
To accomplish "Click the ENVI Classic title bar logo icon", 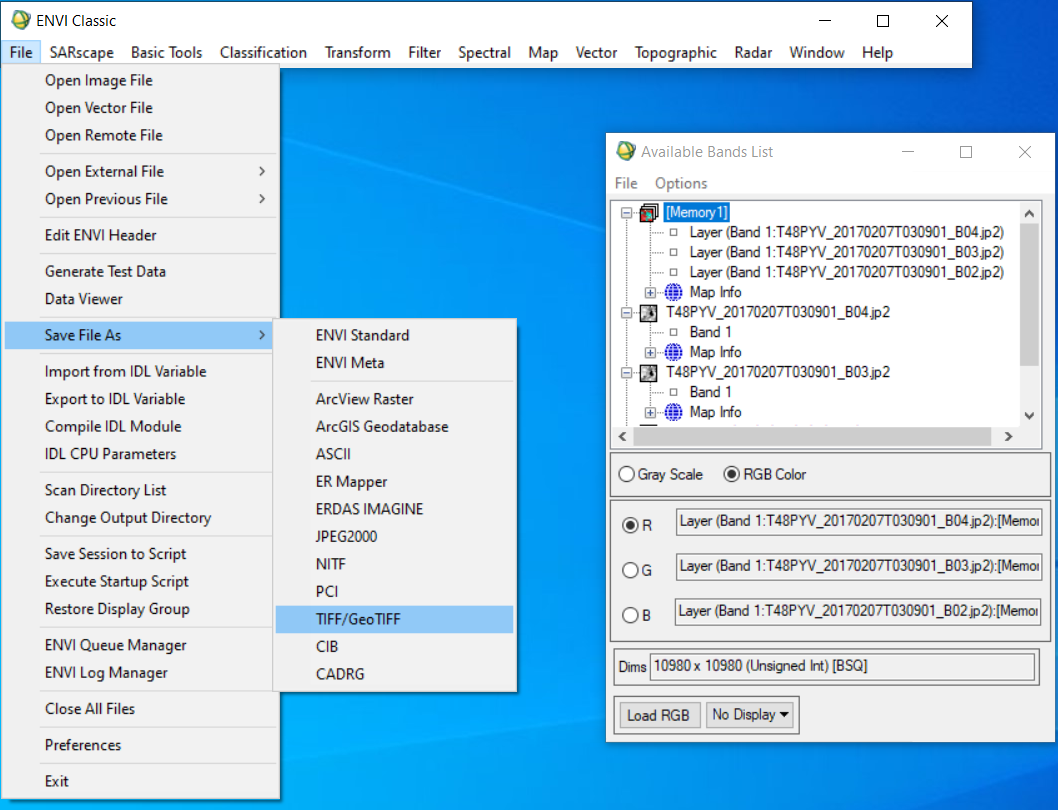I will (x=21, y=20).
